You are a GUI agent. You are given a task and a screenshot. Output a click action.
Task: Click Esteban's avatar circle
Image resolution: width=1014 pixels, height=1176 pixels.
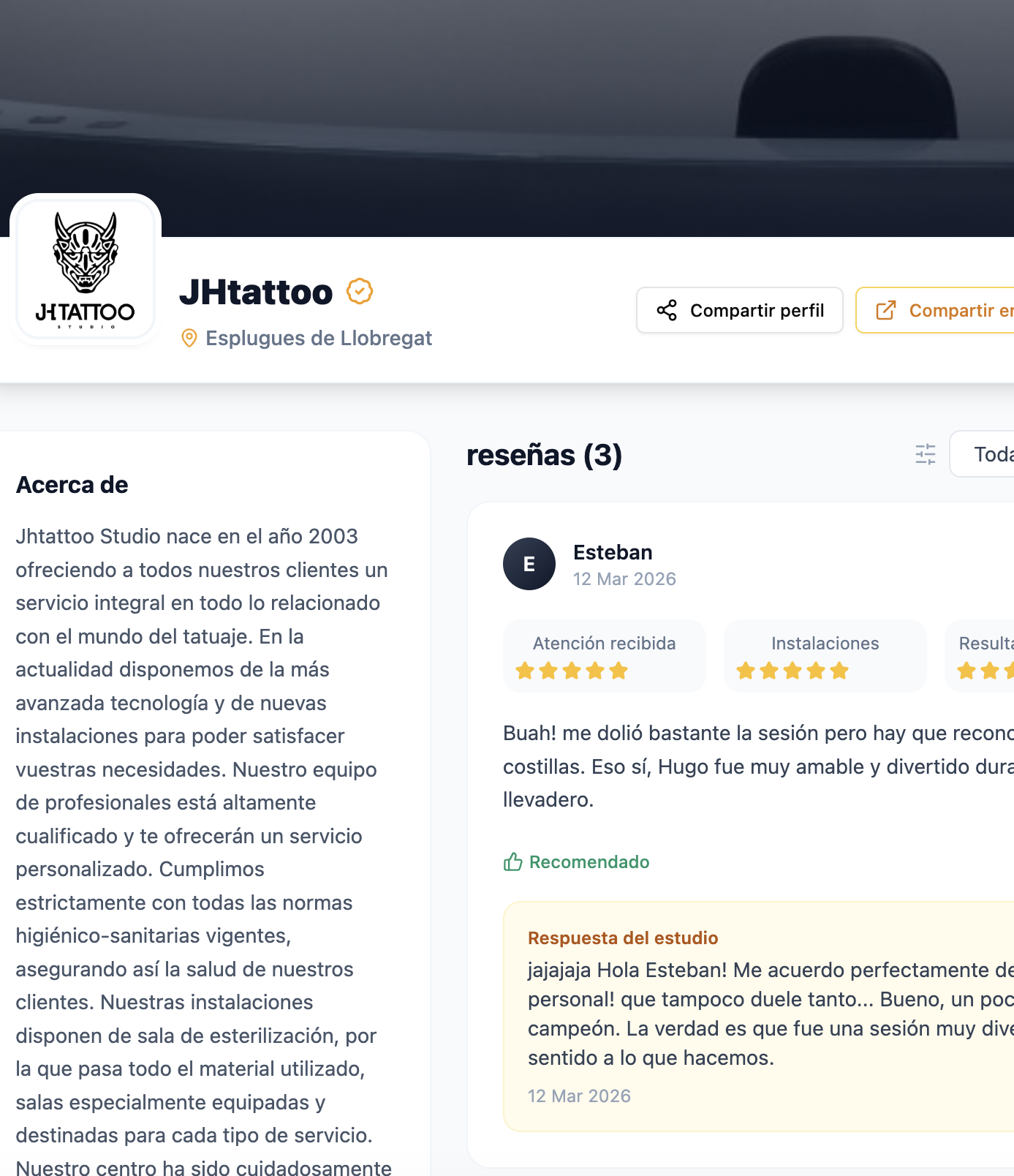tap(529, 564)
